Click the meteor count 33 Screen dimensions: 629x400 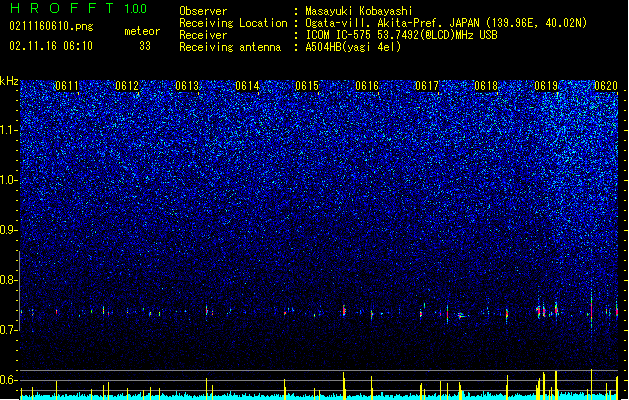tap(145, 46)
